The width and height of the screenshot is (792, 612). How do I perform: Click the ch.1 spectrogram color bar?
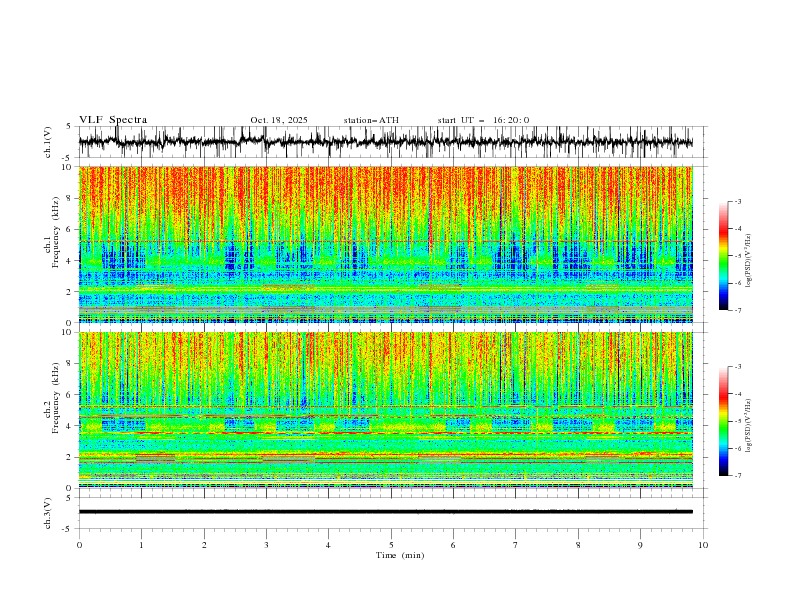[x=723, y=255]
